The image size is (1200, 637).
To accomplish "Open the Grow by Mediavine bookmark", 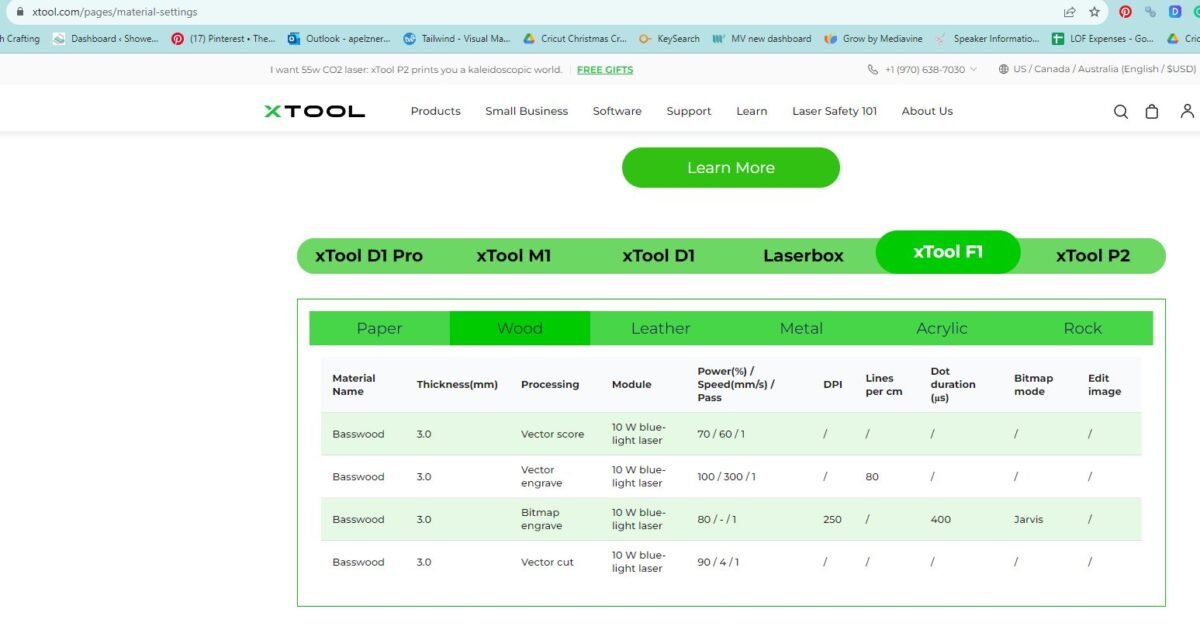I will pyautogui.click(x=874, y=39).
